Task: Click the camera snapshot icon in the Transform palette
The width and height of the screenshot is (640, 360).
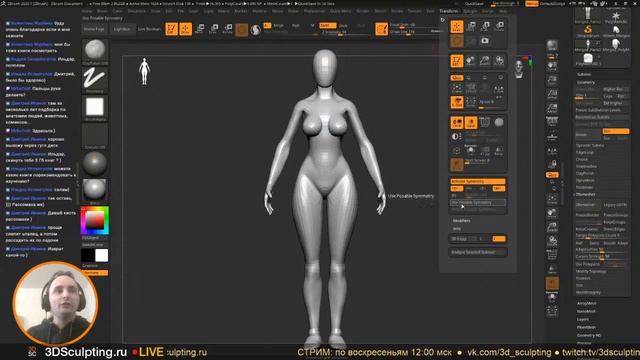Action: coord(485,41)
